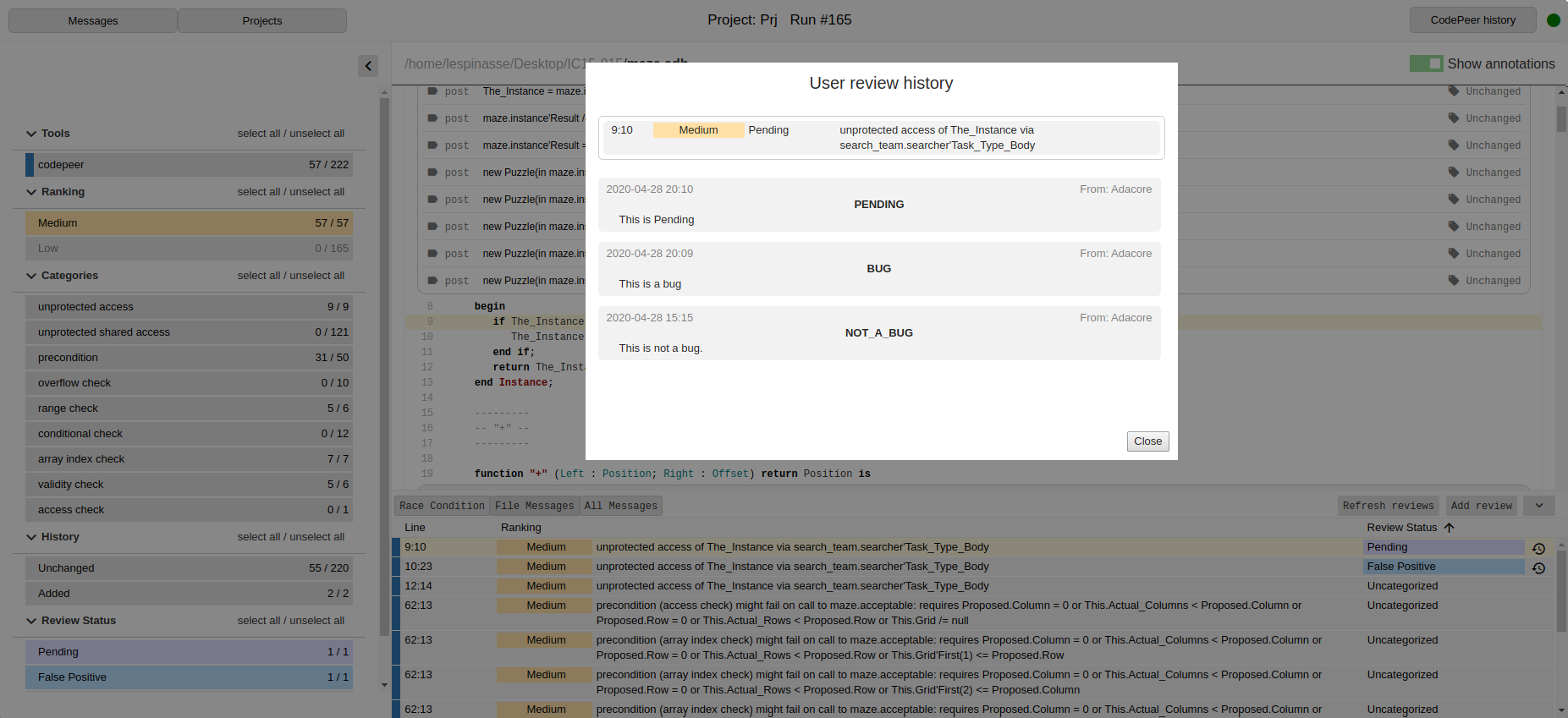
Task: Toggle the Show annotations switch
Action: click(1426, 64)
